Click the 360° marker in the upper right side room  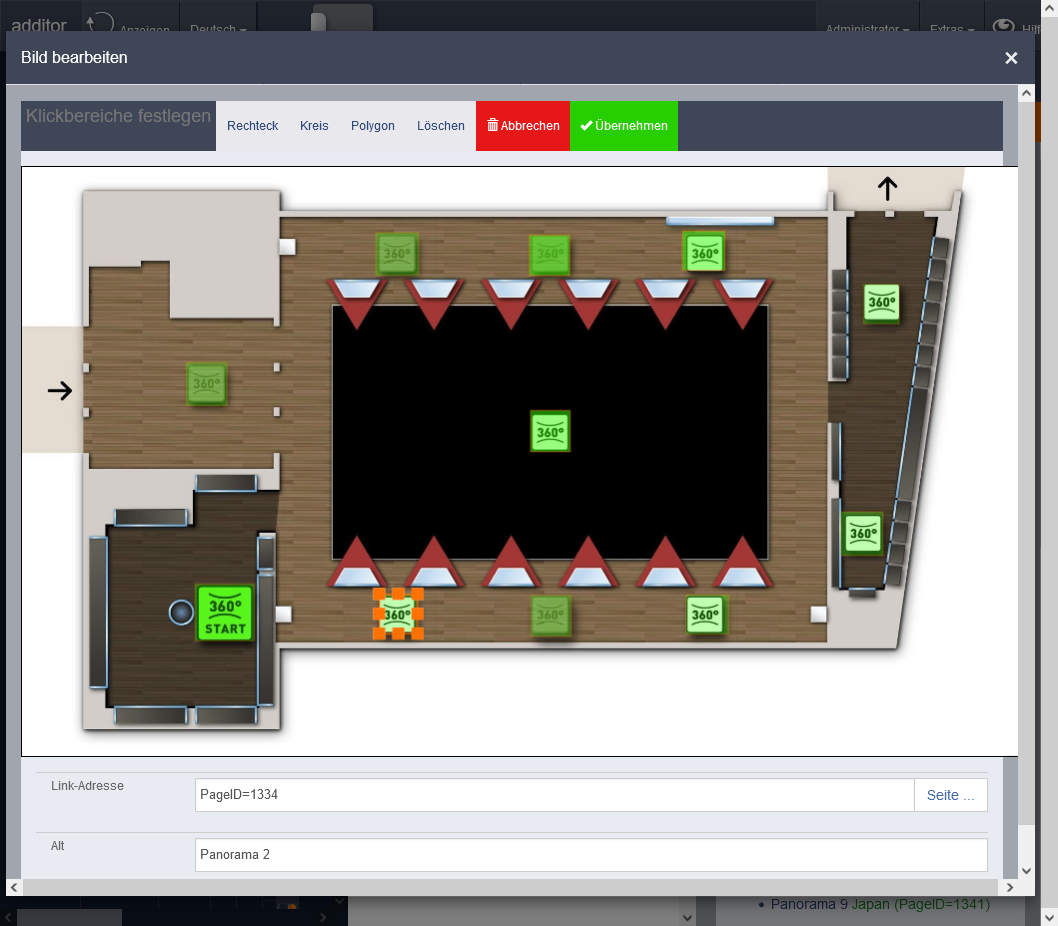click(x=881, y=303)
